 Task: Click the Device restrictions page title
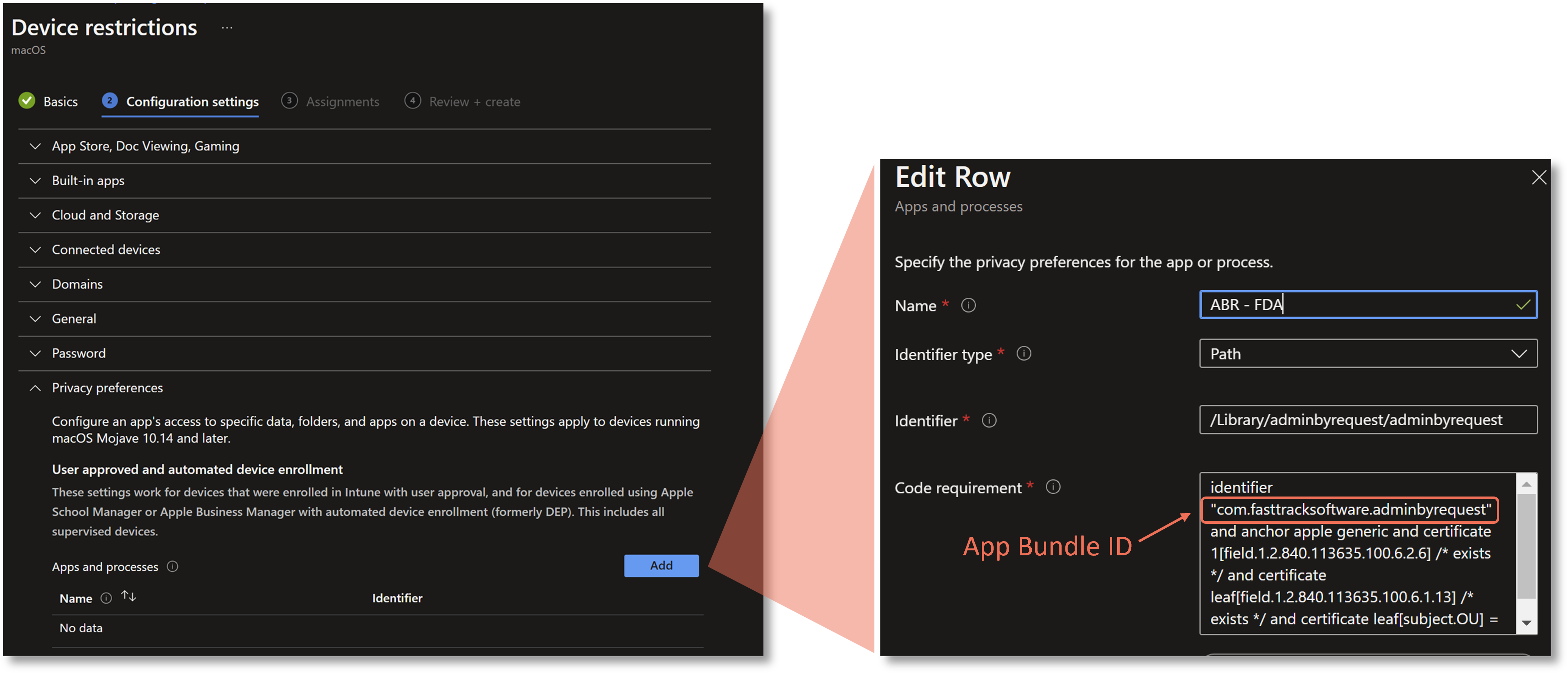click(x=104, y=27)
